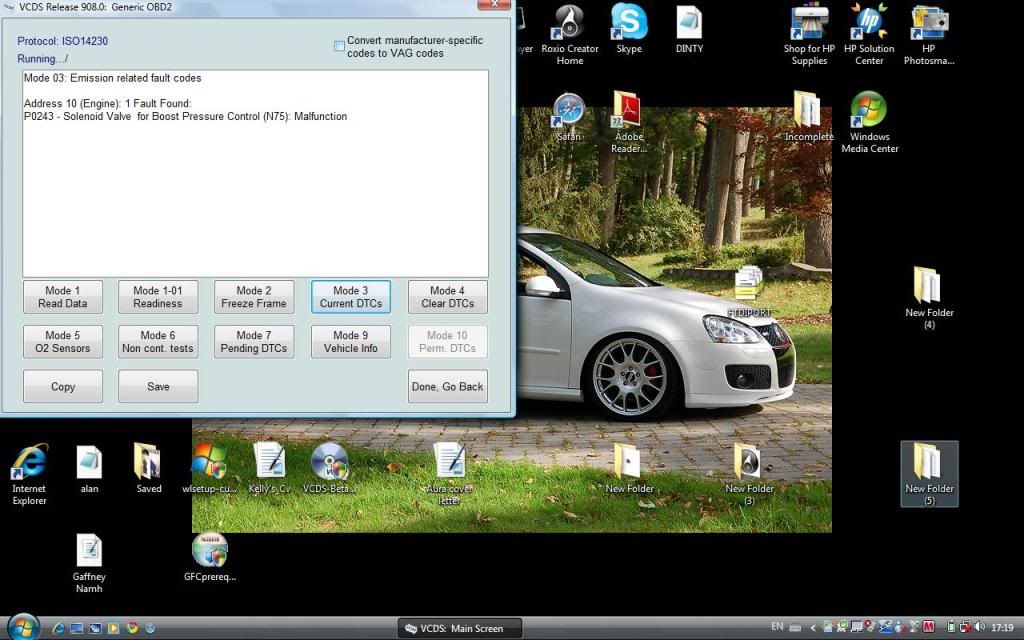The image size is (1024, 640).
Task: Click the Protocol: ISO14230 label
Action: point(63,41)
